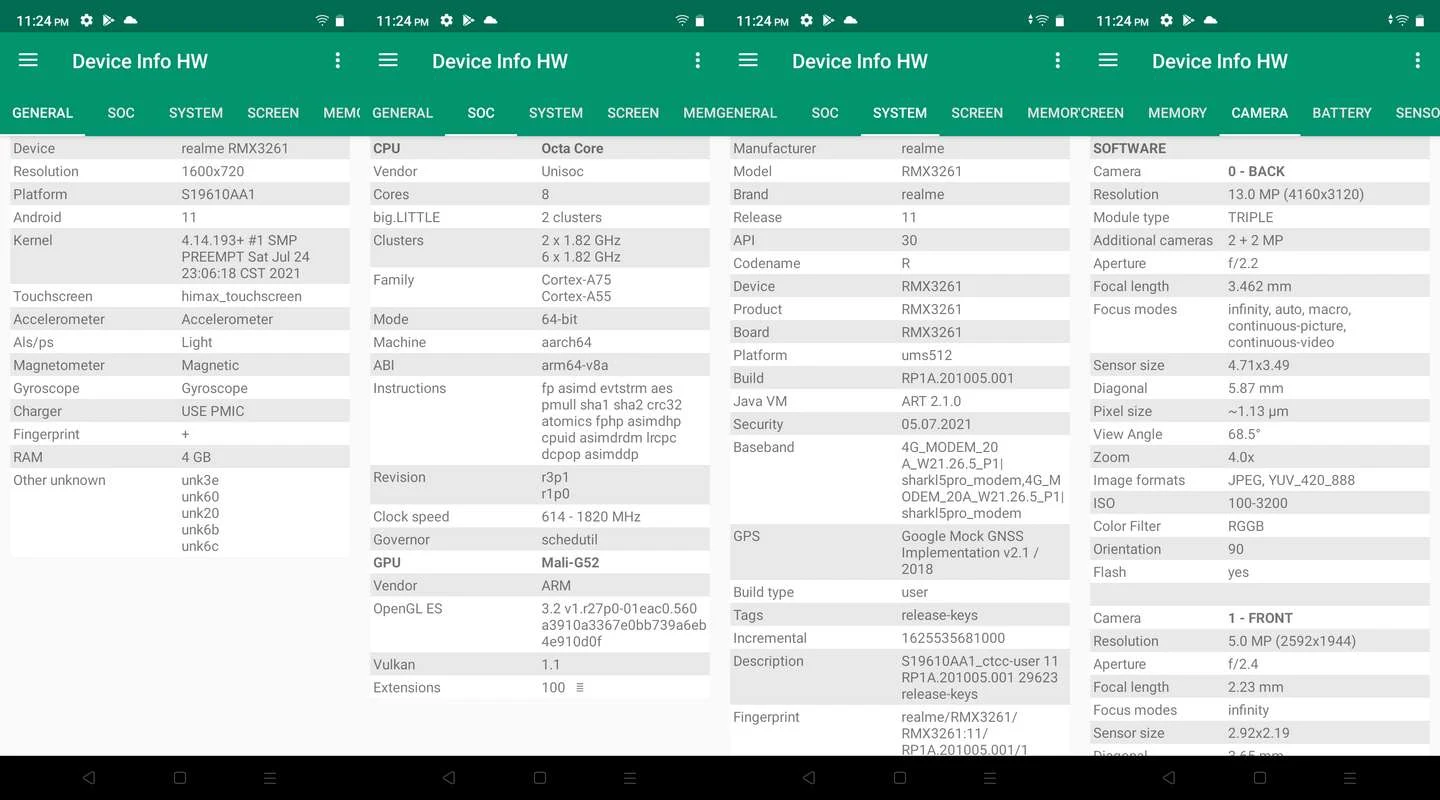Viewport: 1440px width, 800px height.
Task: Tap recents navigation button below General screen
Action: [270, 777]
